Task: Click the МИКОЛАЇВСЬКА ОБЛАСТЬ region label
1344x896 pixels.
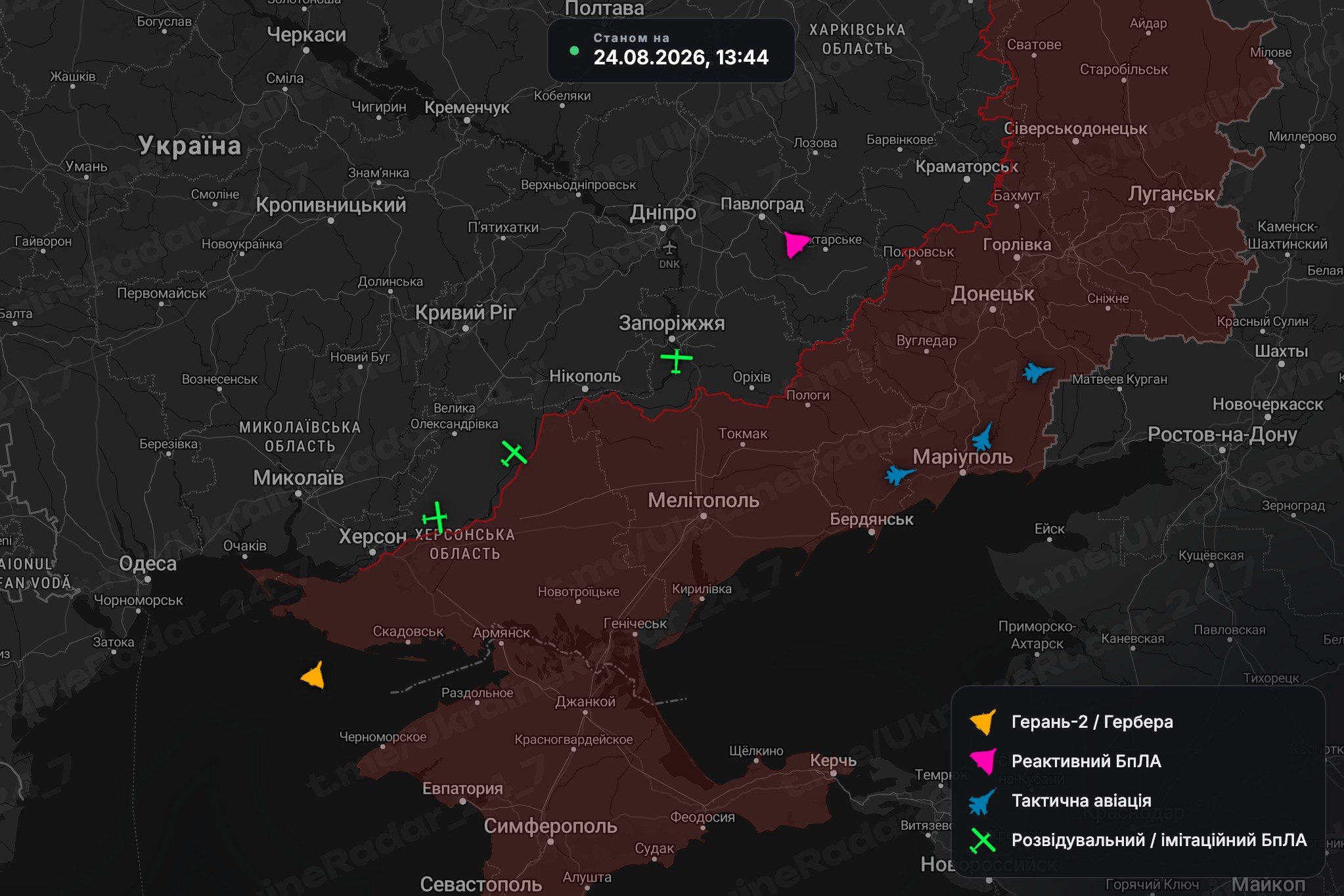Action: pos(300,437)
